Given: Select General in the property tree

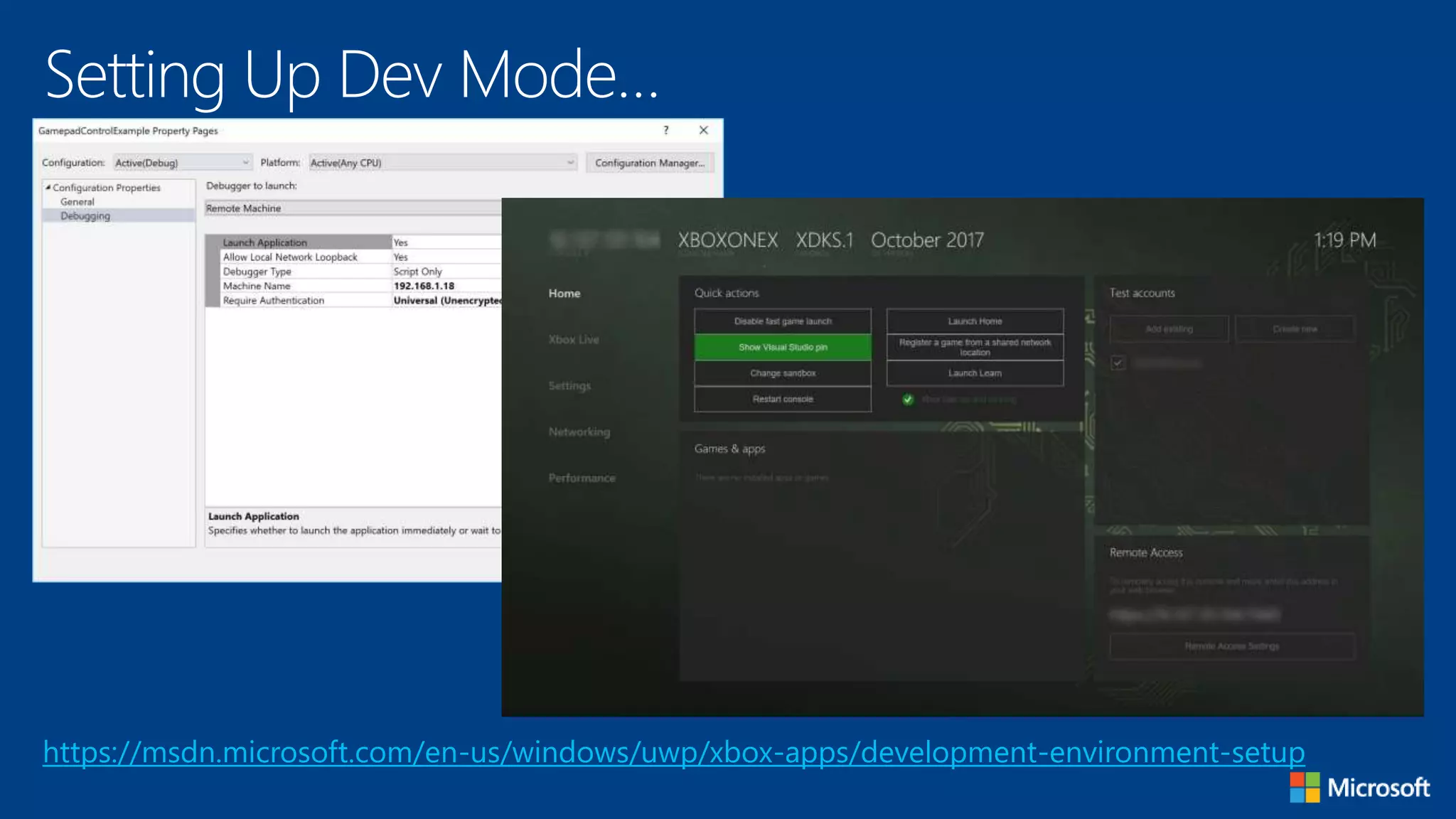Looking at the screenshot, I should tap(77, 202).
